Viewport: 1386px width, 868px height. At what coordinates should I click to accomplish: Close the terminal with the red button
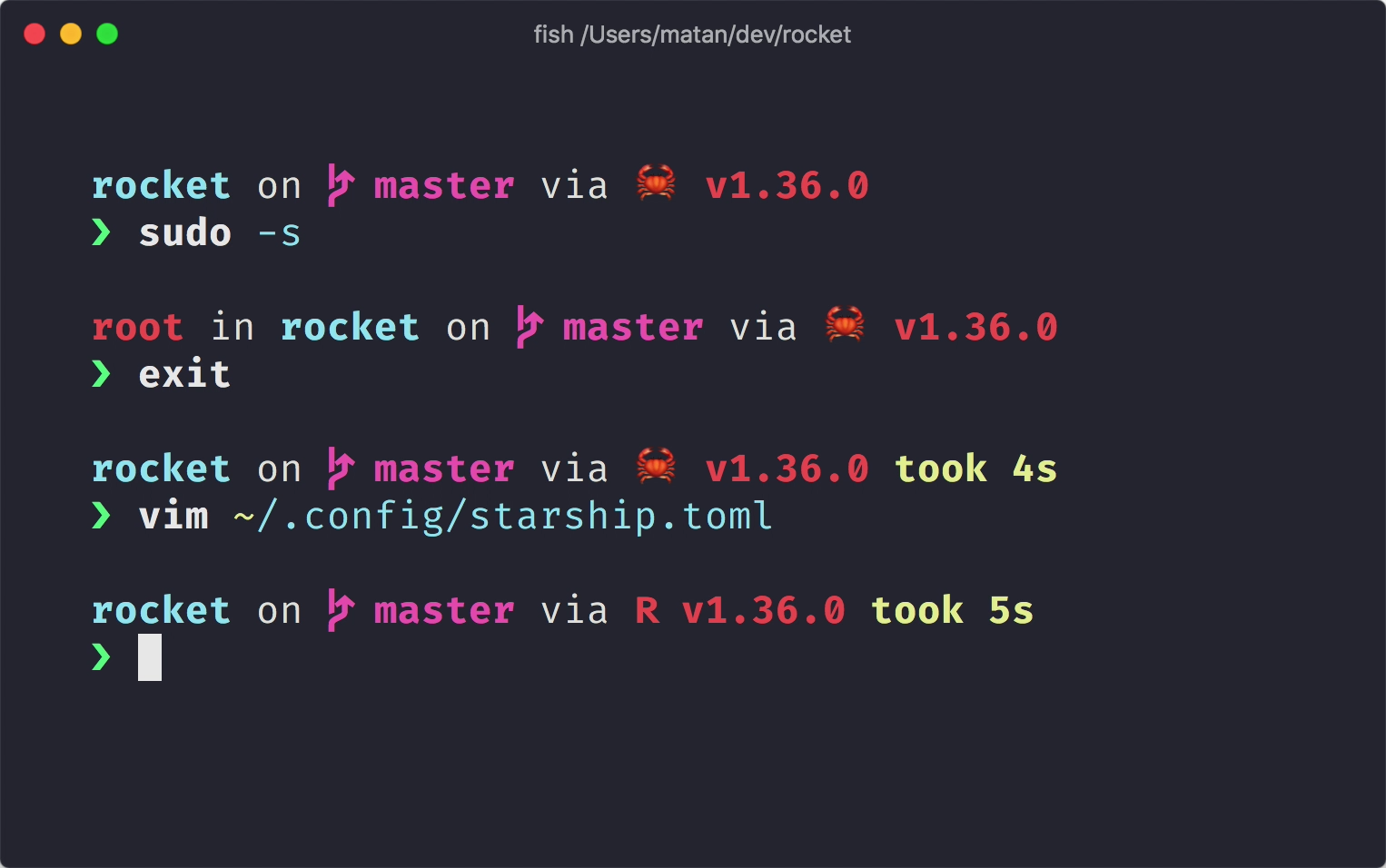point(35,34)
